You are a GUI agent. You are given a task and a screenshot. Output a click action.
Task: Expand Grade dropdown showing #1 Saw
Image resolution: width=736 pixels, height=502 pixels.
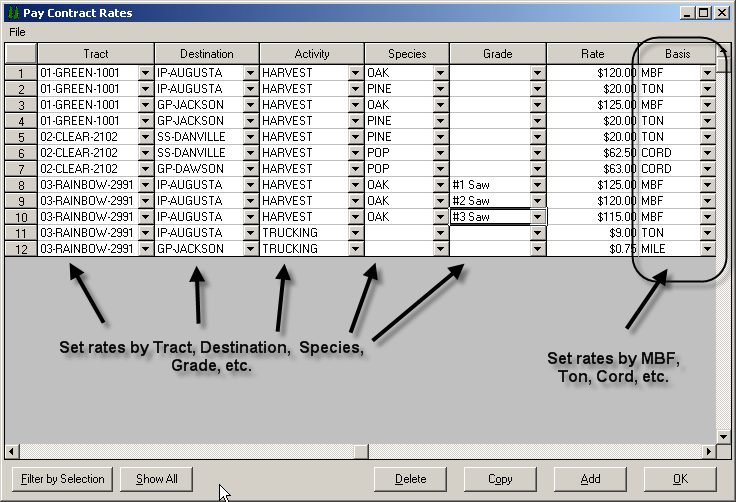pyautogui.click(x=537, y=185)
